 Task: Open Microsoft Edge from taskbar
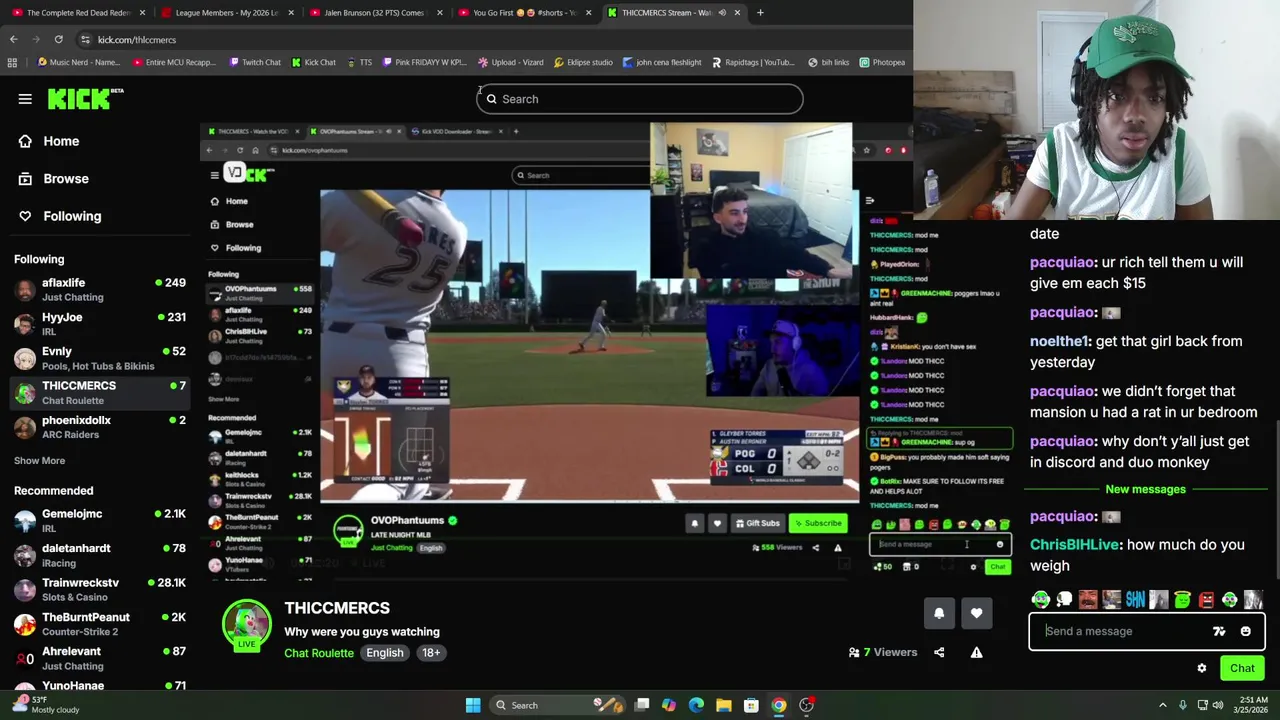pos(696,705)
